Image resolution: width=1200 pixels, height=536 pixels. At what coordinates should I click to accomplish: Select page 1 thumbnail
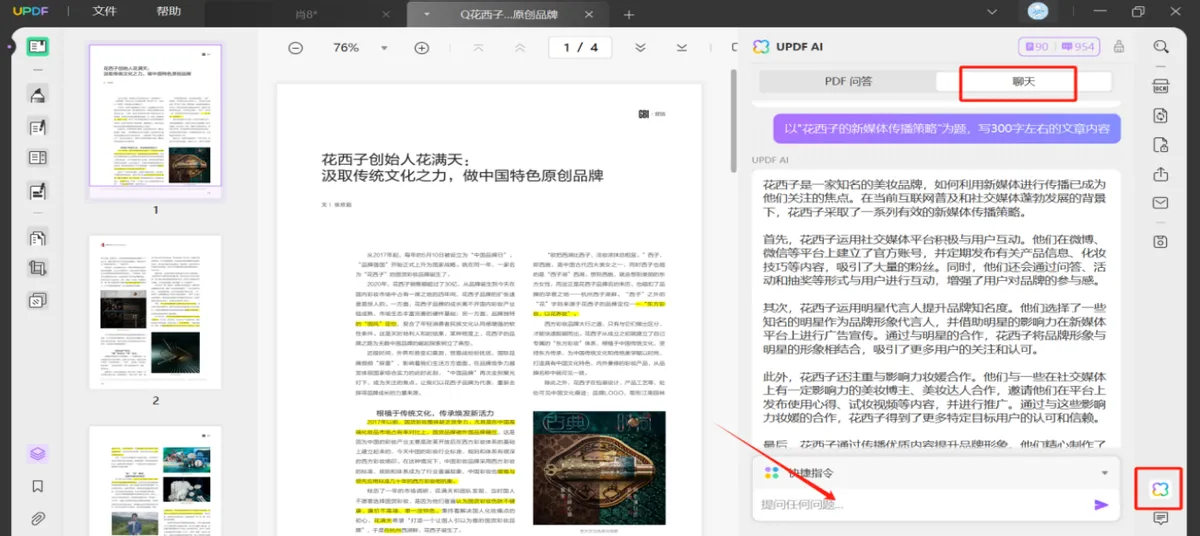pyautogui.click(x=154, y=121)
